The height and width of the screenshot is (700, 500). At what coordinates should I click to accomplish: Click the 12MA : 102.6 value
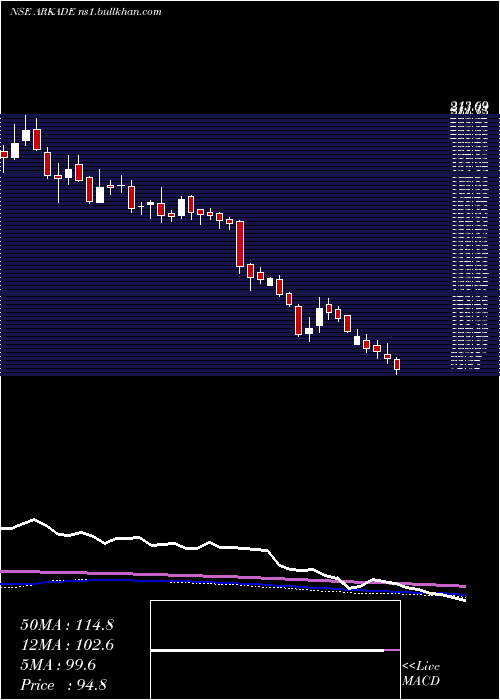67,645
